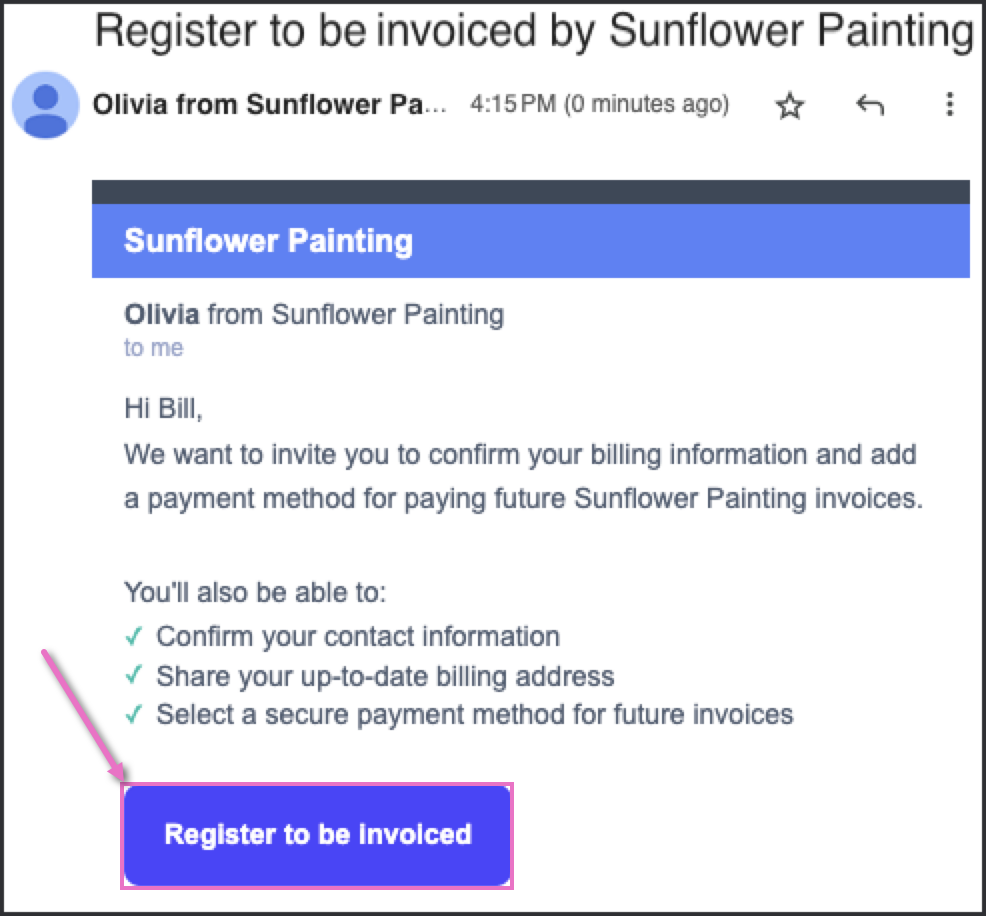
Task: Click 'Olivia from Sunflower Painting' in email body
Action: click(314, 314)
